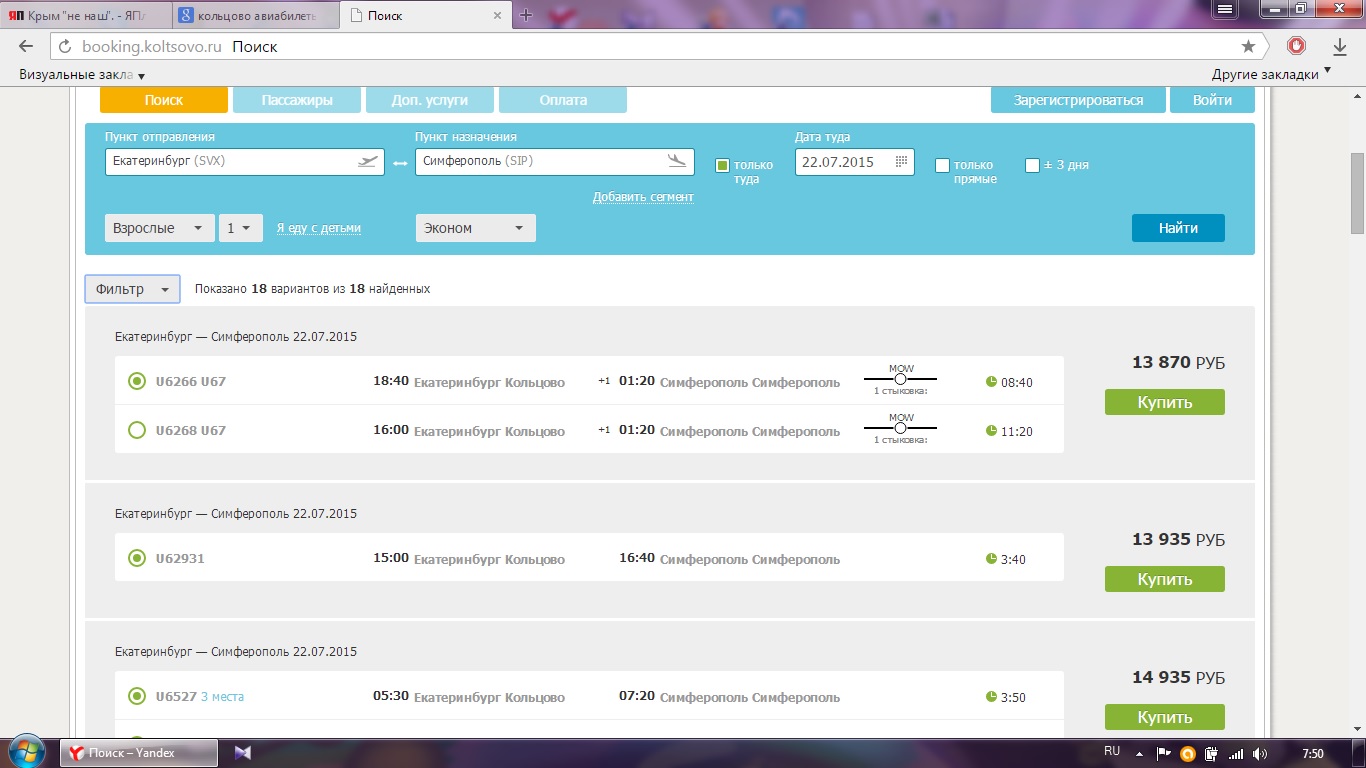Click the action center flag tray icon
This screenshot has height=768, width=1366.
point(1164,753)
